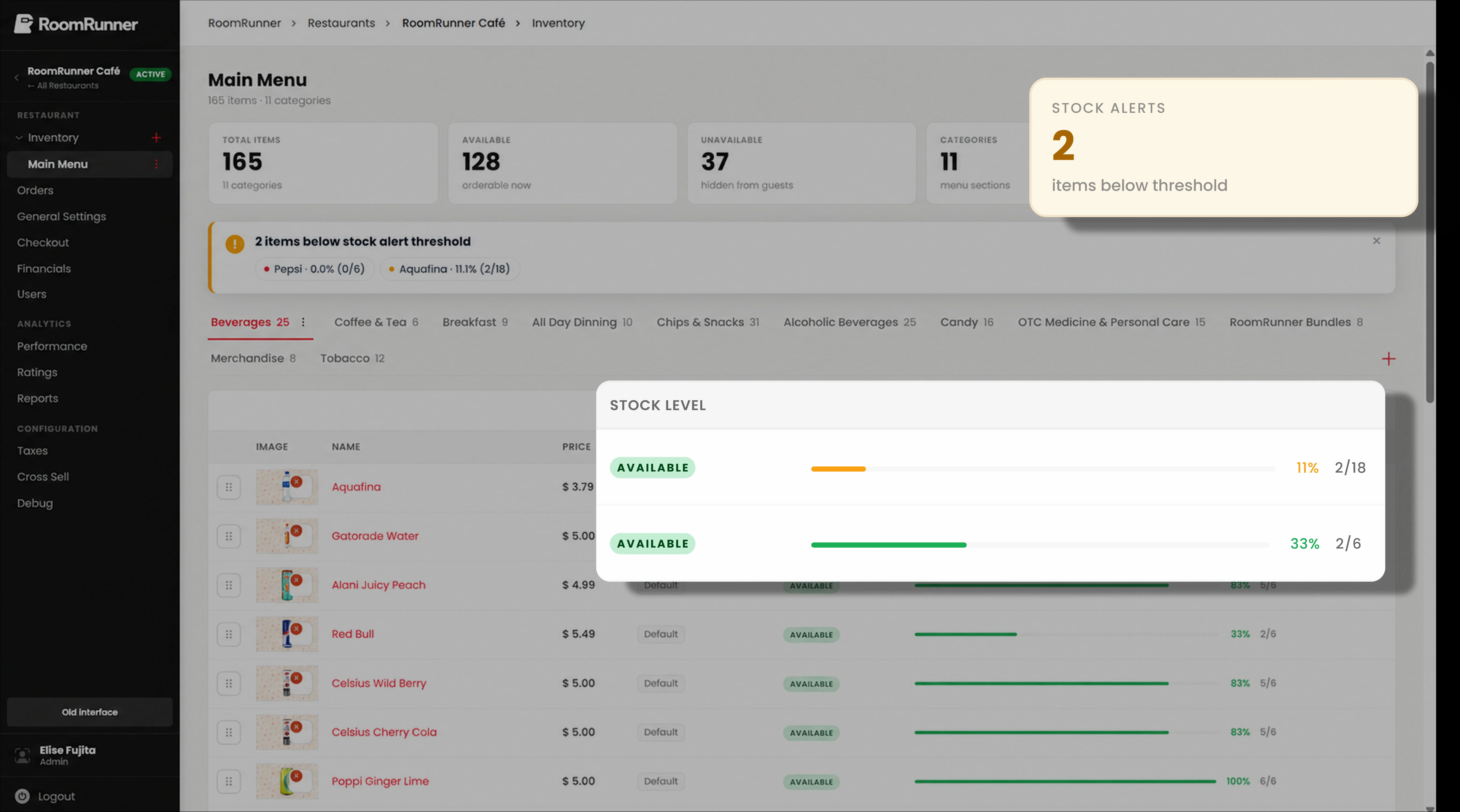The height and width of the screenshot is (812, 1460).
Task: Open Cross Sell configuration
Action: pyautogui.click(x=43, y=477)
